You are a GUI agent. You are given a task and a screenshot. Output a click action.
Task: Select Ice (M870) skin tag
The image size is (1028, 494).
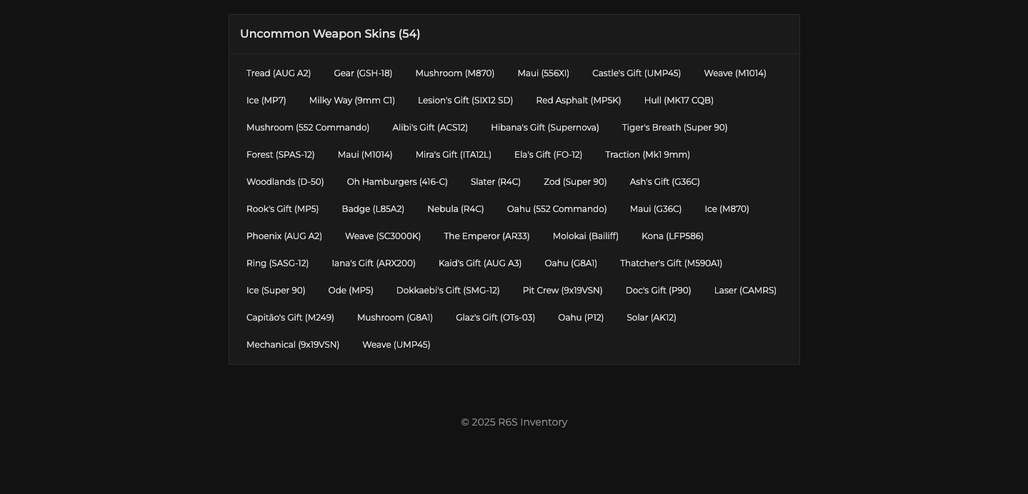point(727,209)
